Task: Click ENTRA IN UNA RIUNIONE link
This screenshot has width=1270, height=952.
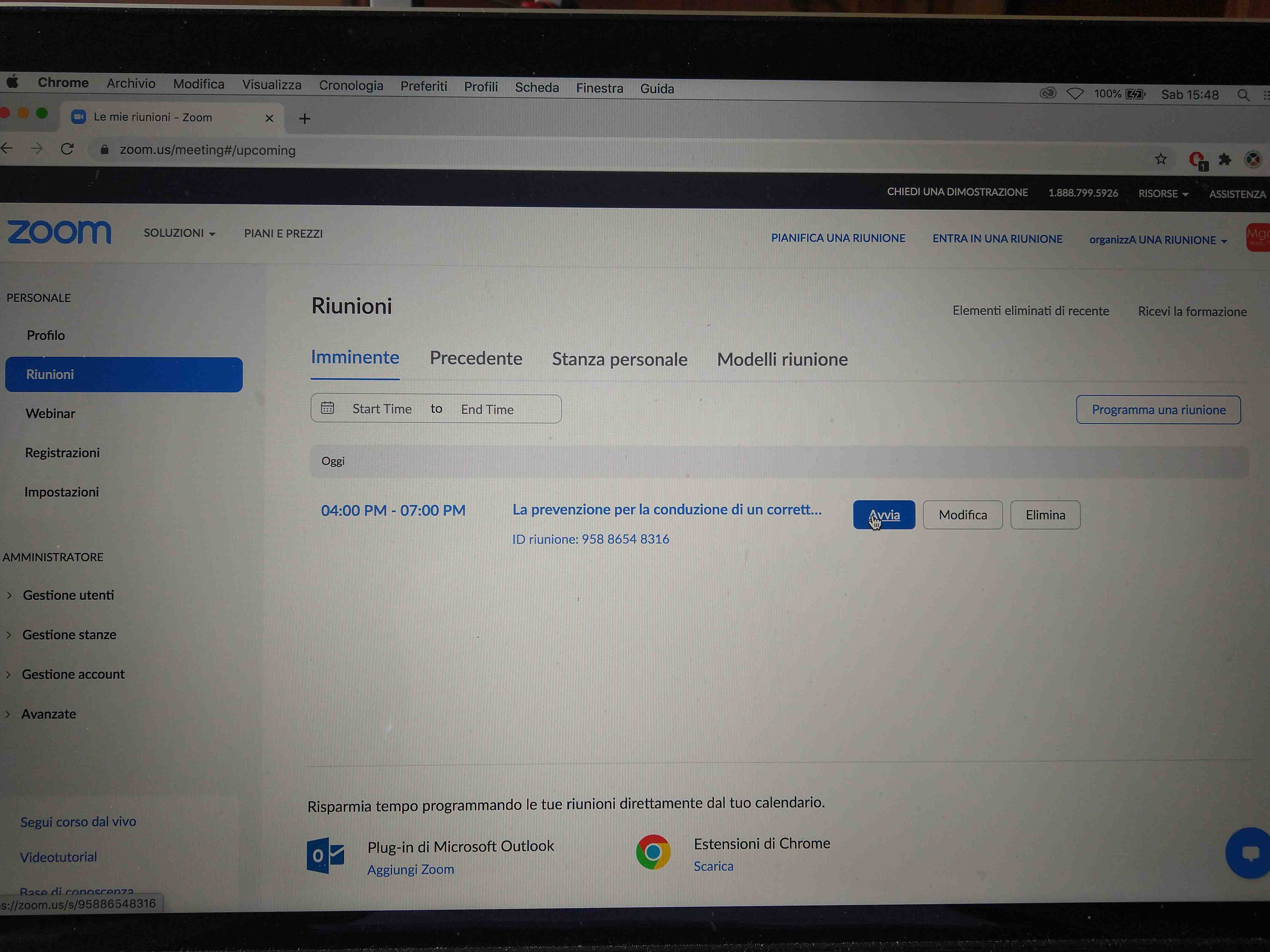Action: 997,239
